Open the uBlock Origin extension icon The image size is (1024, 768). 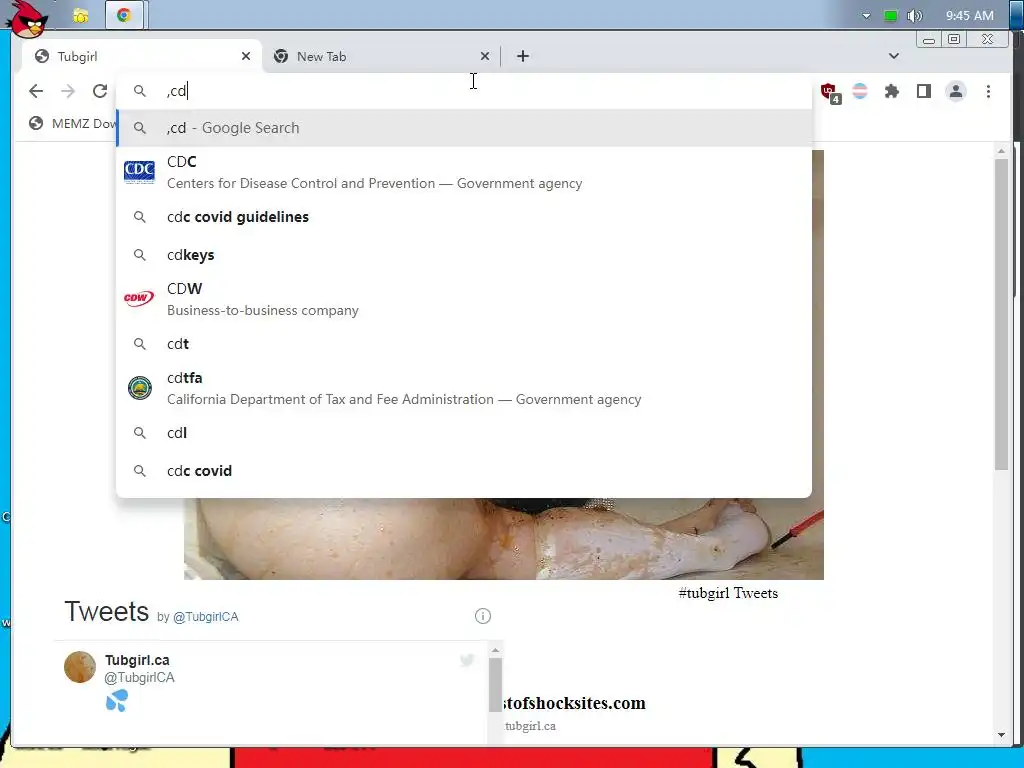click(829, 92)
